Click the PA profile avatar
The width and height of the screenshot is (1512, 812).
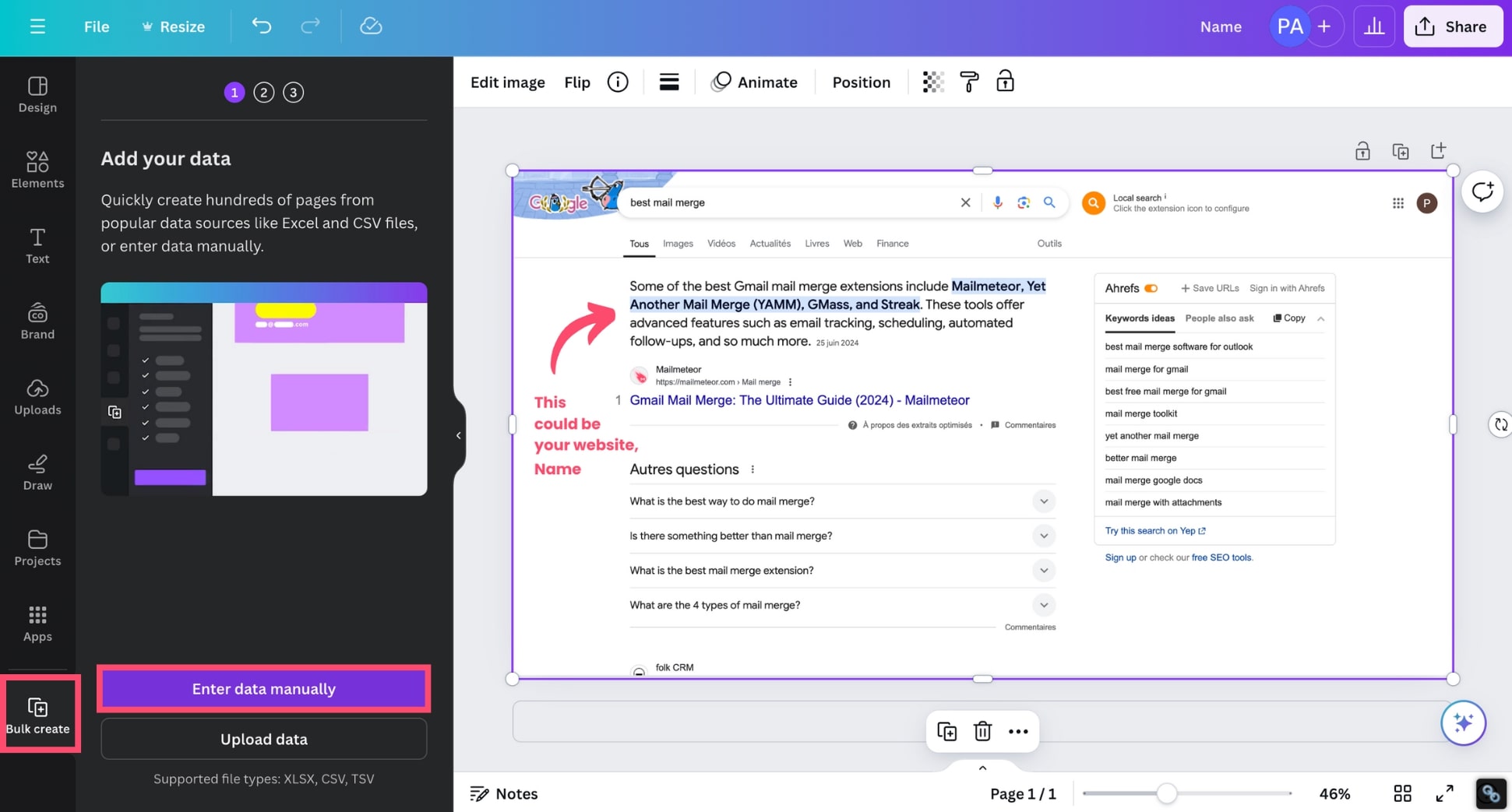click(1289, 26)
